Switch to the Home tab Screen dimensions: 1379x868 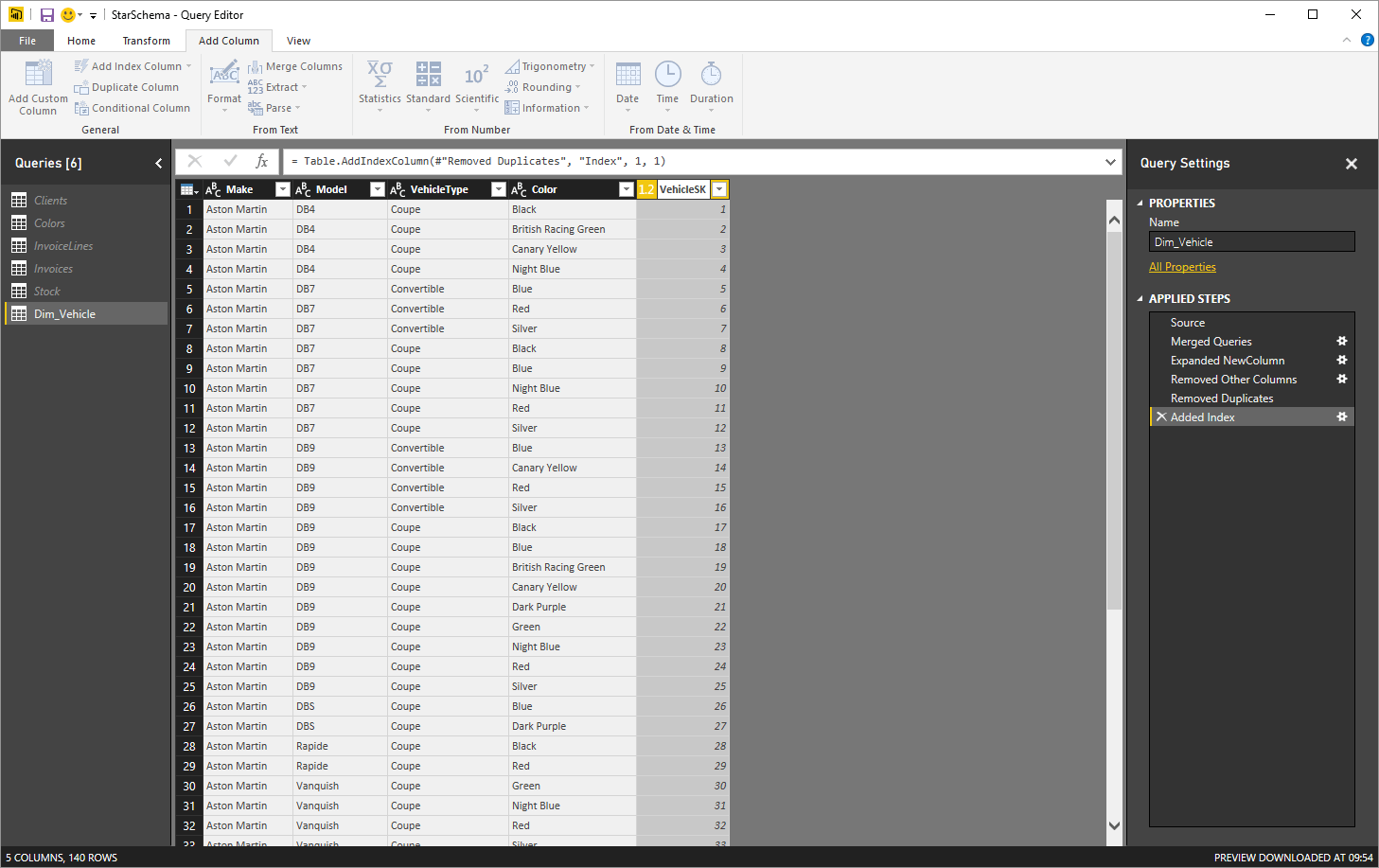(x=81, y=41)
